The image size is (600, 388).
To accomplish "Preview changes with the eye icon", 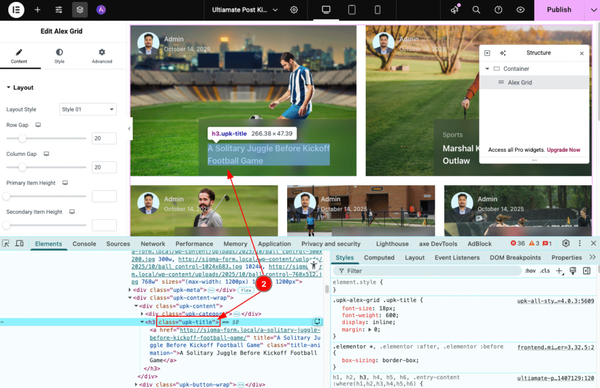I will point(520,10).
